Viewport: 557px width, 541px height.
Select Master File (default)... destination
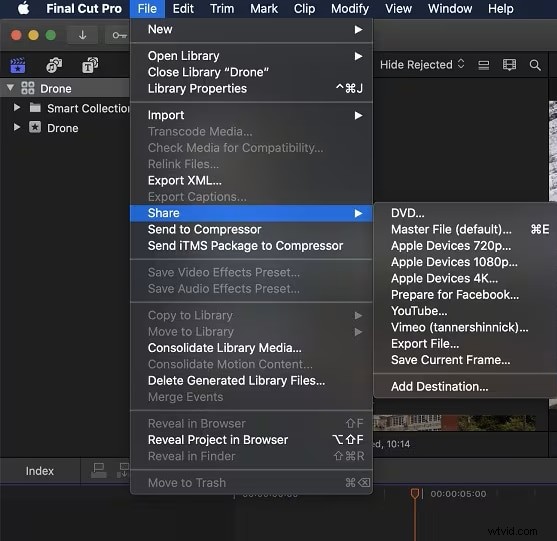pos(465,229)
